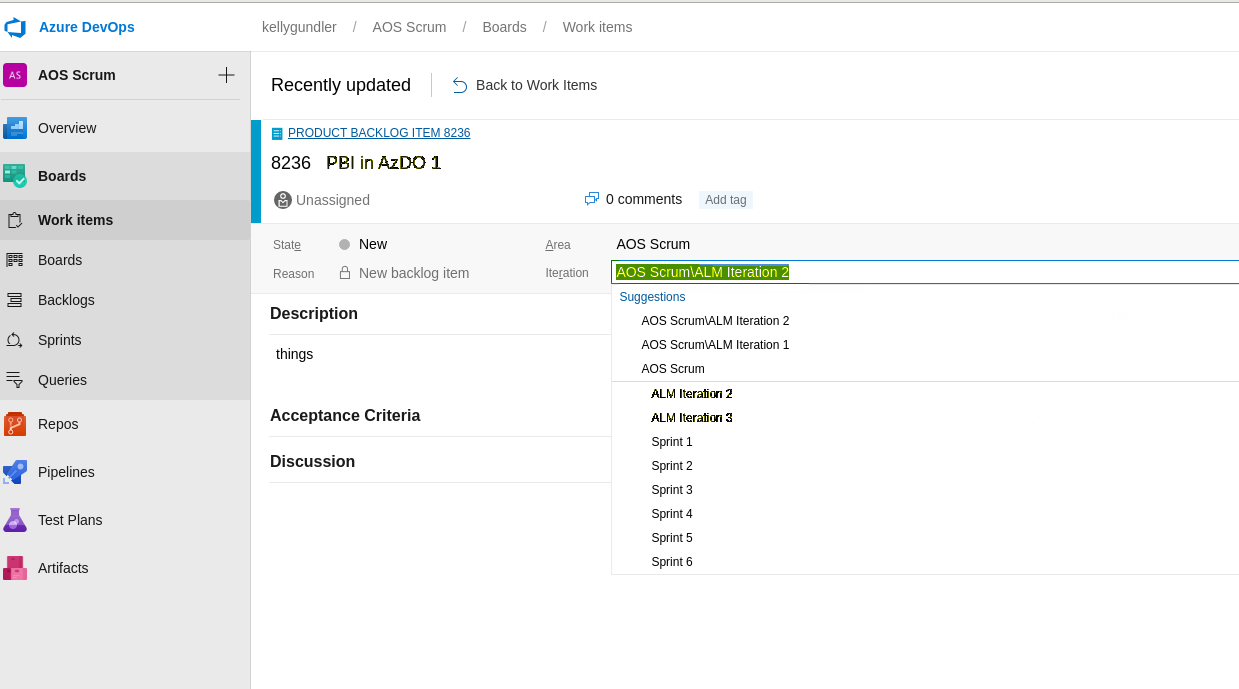Open Pipelines from the left sidebar
This screenshot has width=1239, height=689.
pyautogui.click(x=66, y=472)
